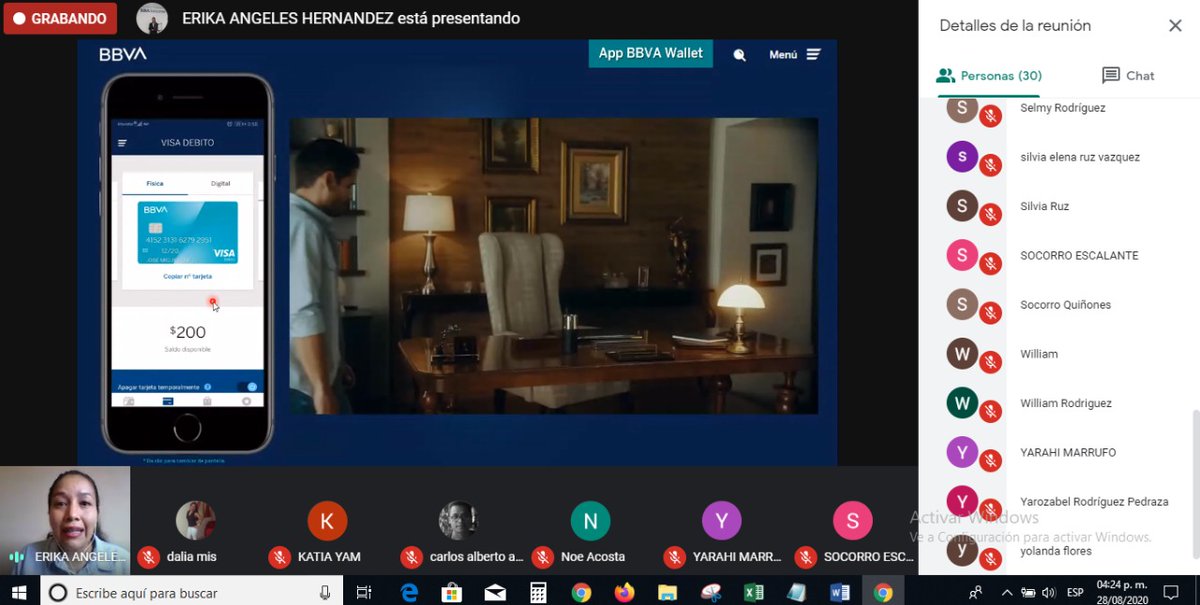Click the BBVA debit card image
Image resolution: width=1200 pixels, height=605 pixels.
(187, 233)
